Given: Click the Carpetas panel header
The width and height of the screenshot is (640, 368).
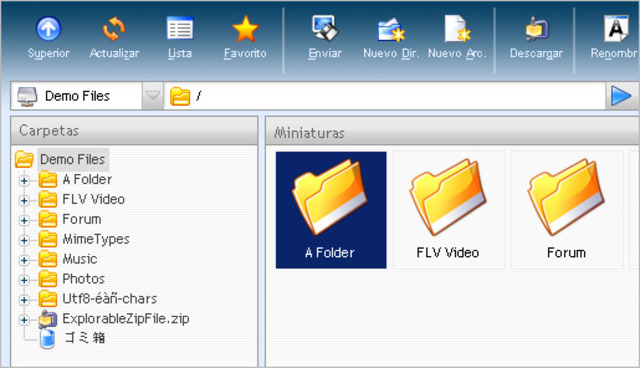Looking at the screenshot, I should point(134,131).
